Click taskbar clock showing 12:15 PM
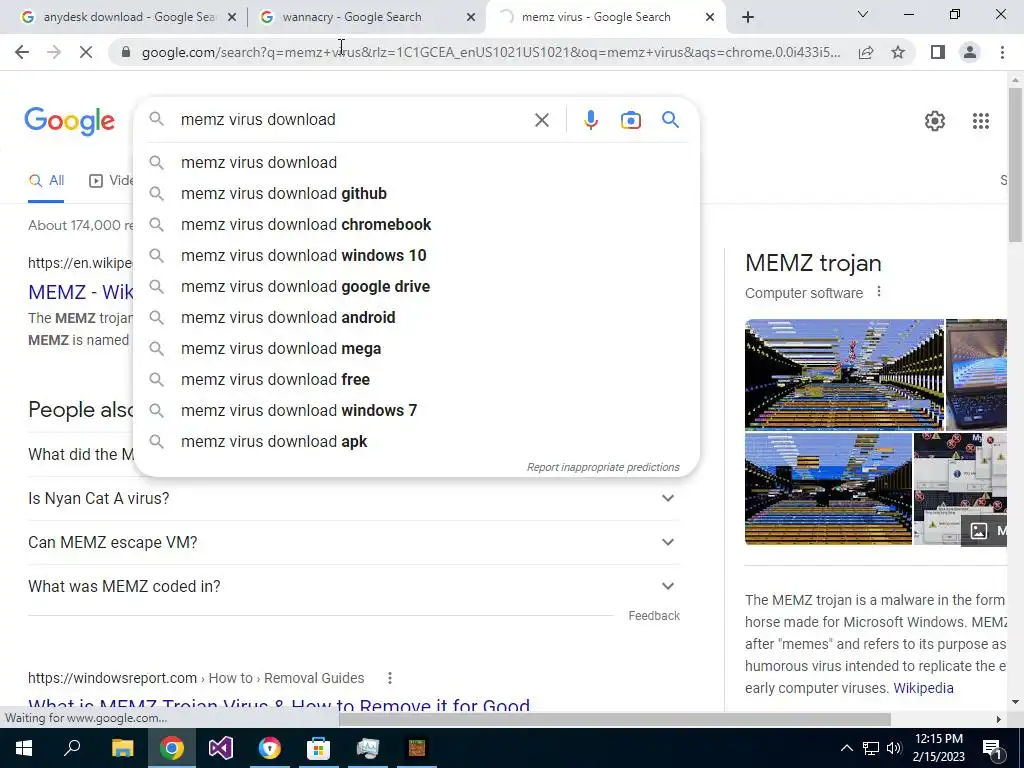Viewport: 1024px width, 768px height. point(938,748)
